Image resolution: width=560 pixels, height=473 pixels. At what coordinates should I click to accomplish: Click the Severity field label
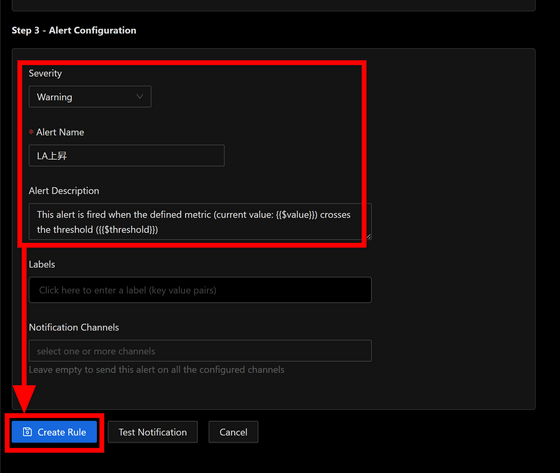click(x=45, y=73)
